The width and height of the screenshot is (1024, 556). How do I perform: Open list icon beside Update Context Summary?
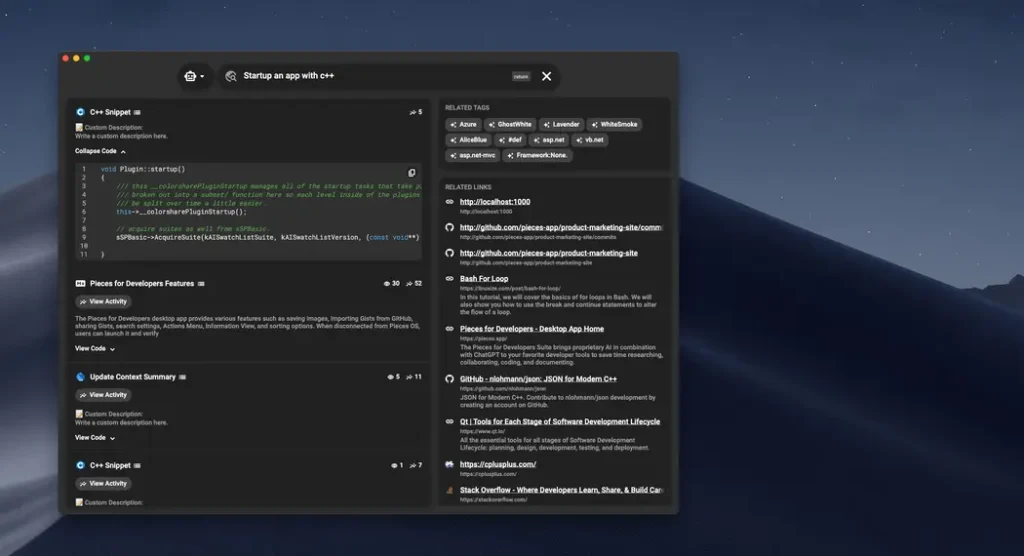tap(182, 377)
